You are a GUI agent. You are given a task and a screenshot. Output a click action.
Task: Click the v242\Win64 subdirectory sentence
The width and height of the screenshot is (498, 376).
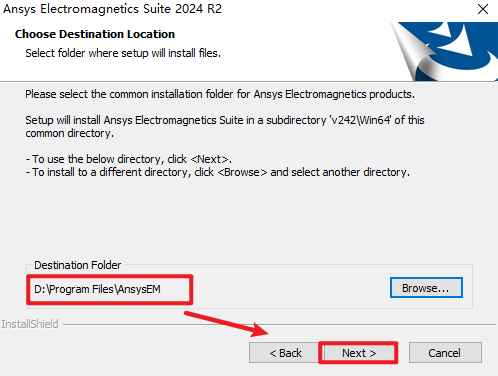point(225,120)
